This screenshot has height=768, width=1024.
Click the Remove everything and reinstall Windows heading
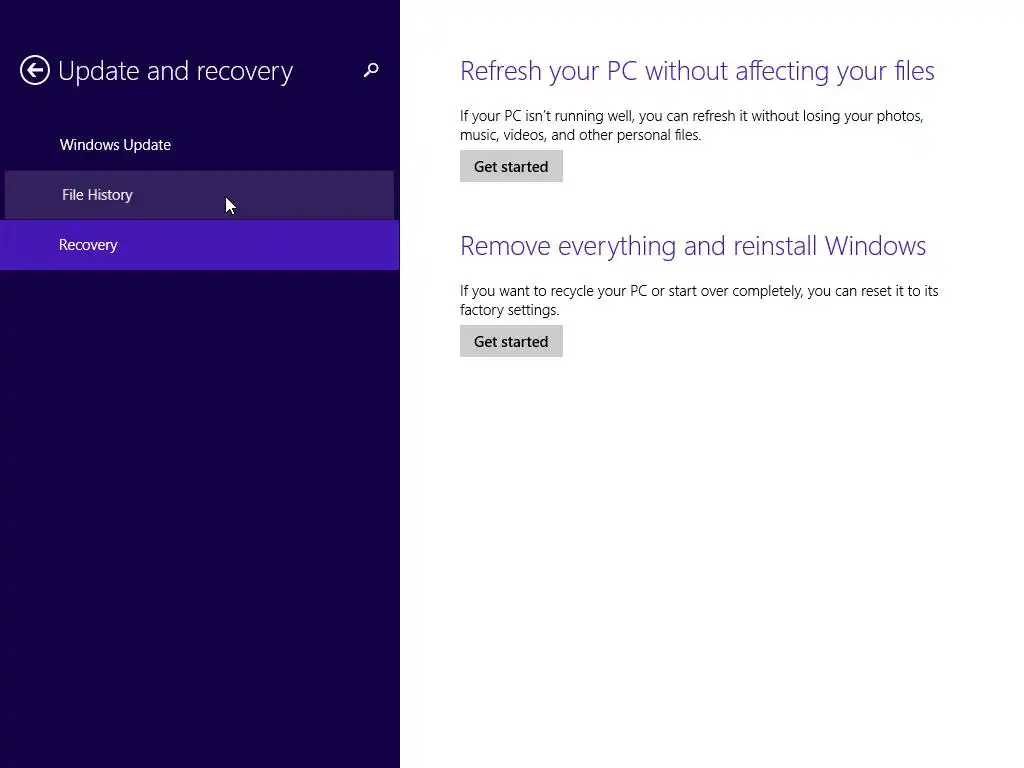pyautogui.click(x=692, y=246)
